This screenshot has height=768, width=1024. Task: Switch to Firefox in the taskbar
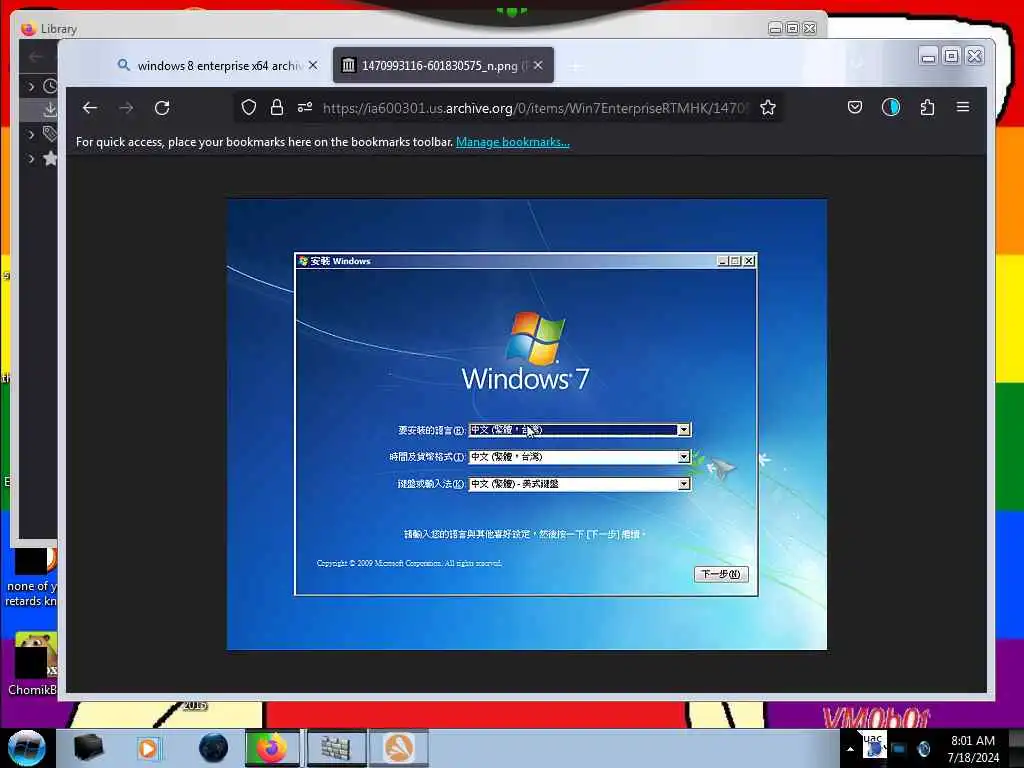coord(272,748)
